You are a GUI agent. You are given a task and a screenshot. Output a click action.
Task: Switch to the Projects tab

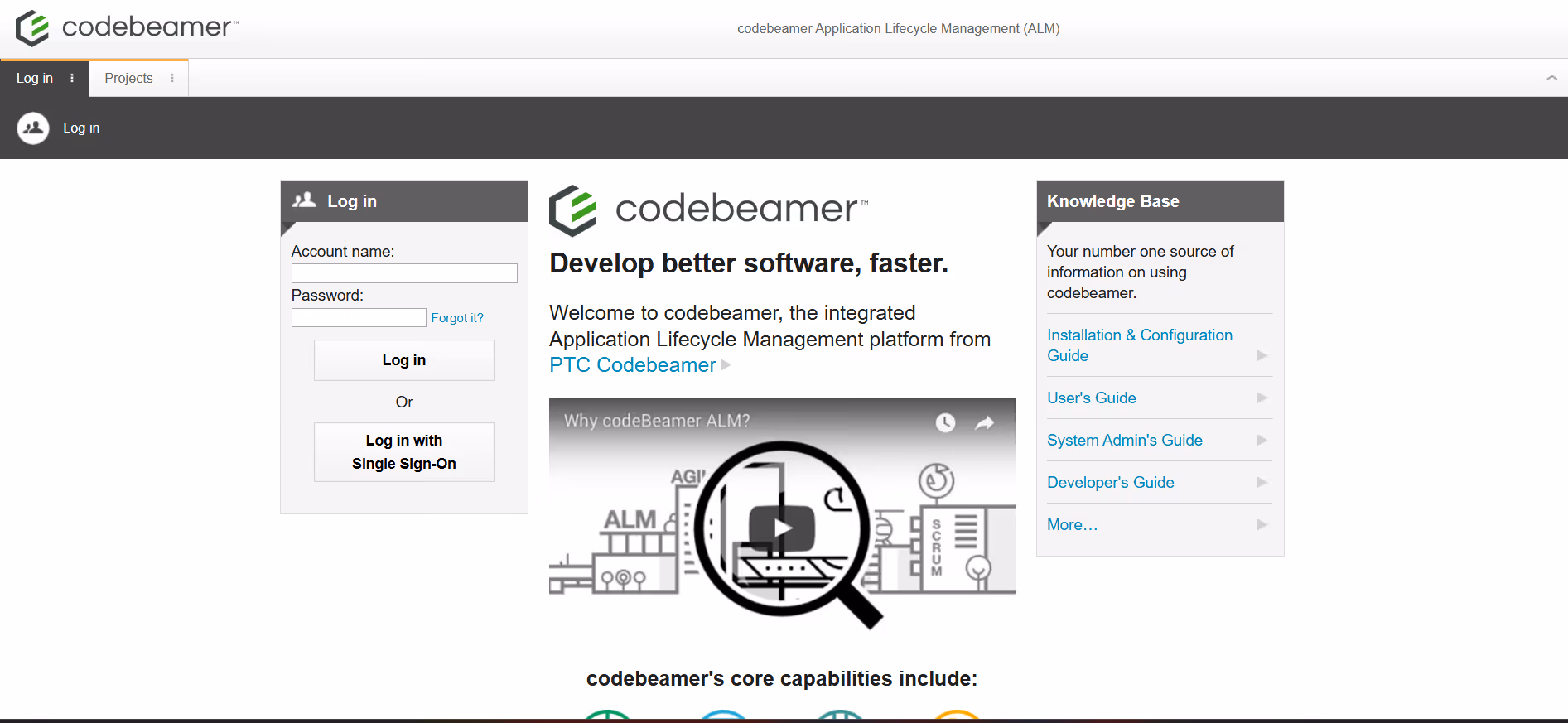click(128, 78)
